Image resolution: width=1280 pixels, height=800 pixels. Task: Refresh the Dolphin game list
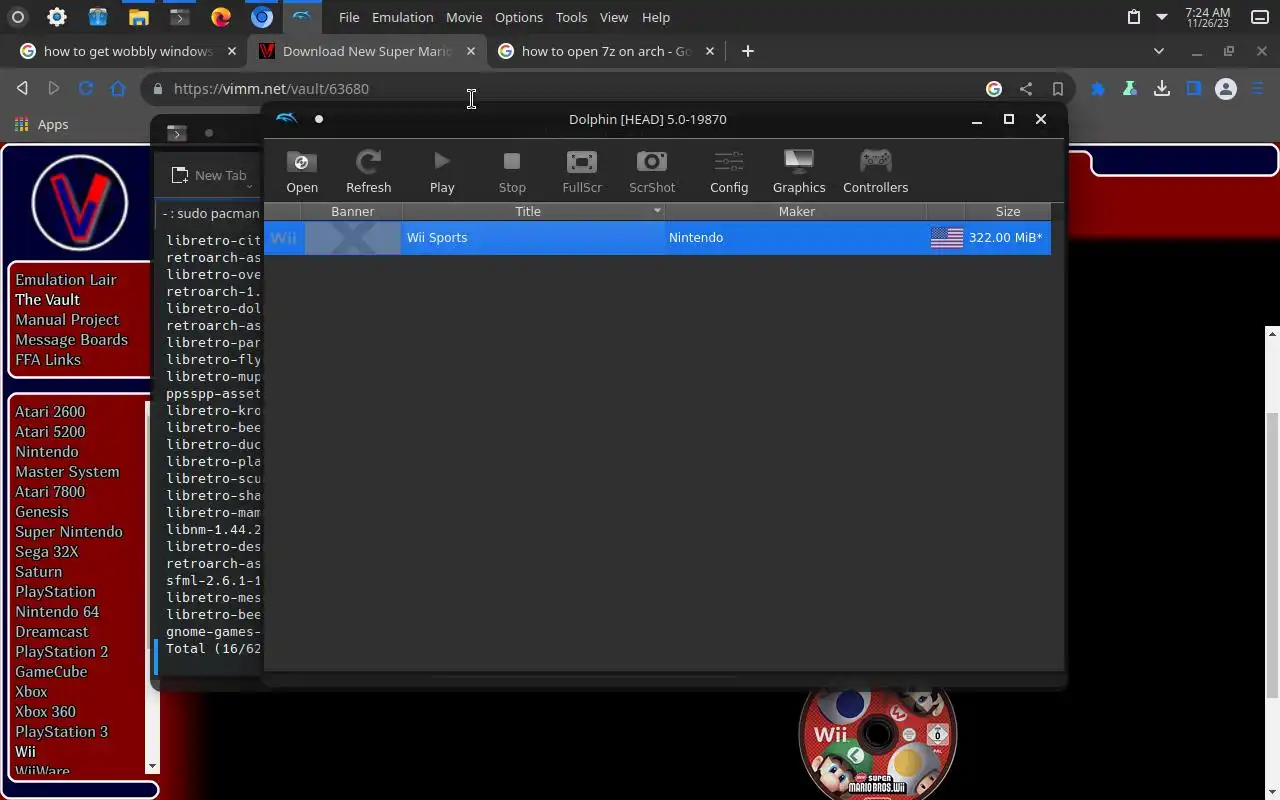pyautogui.click(x=368, y=171)
